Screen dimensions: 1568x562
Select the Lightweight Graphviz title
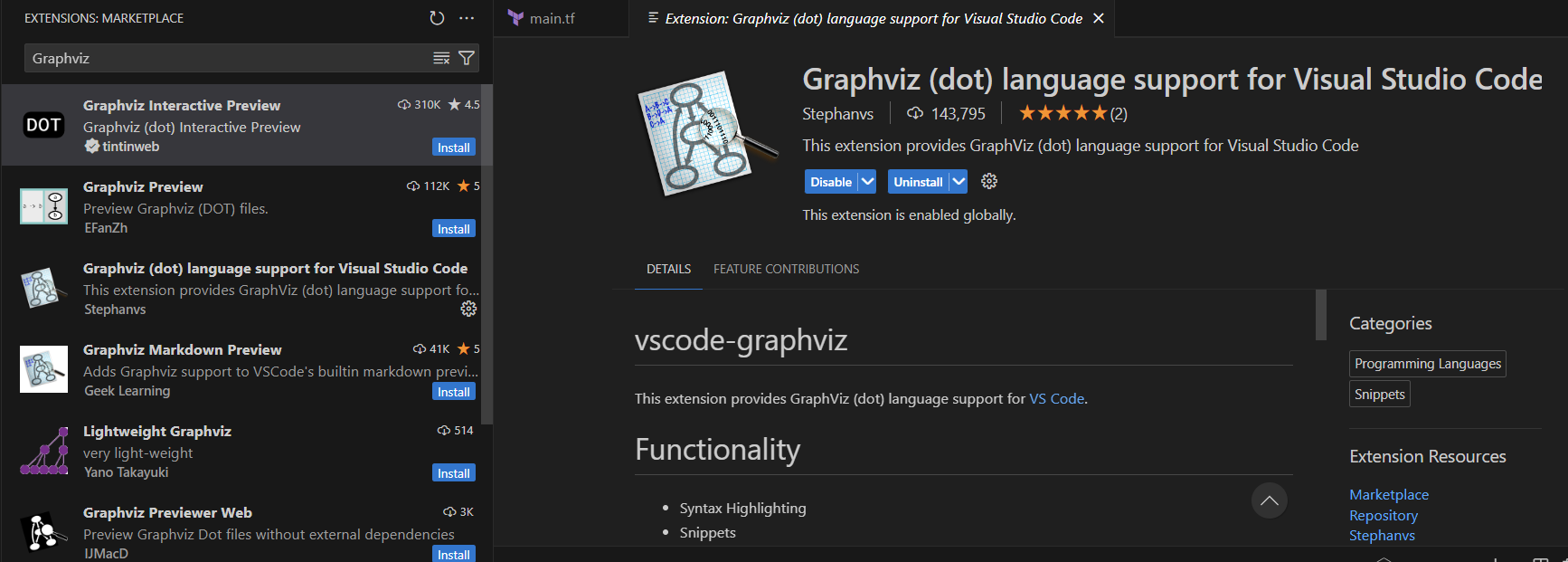coord(157,431)
